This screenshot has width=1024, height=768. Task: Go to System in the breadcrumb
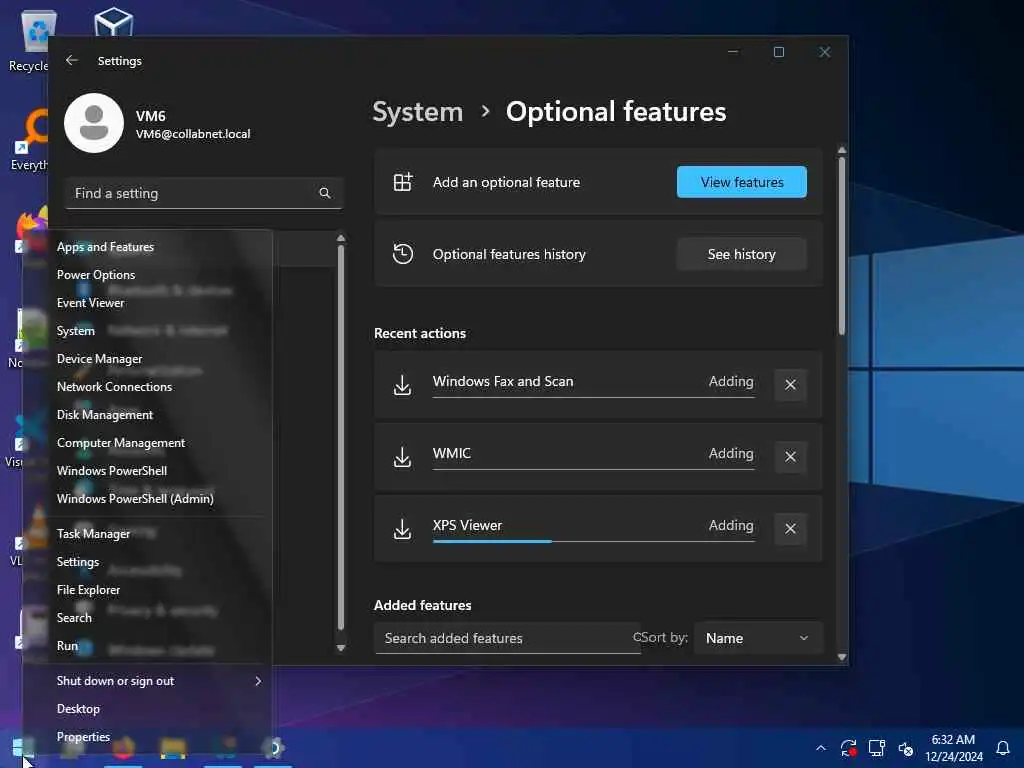click(417, 112)
